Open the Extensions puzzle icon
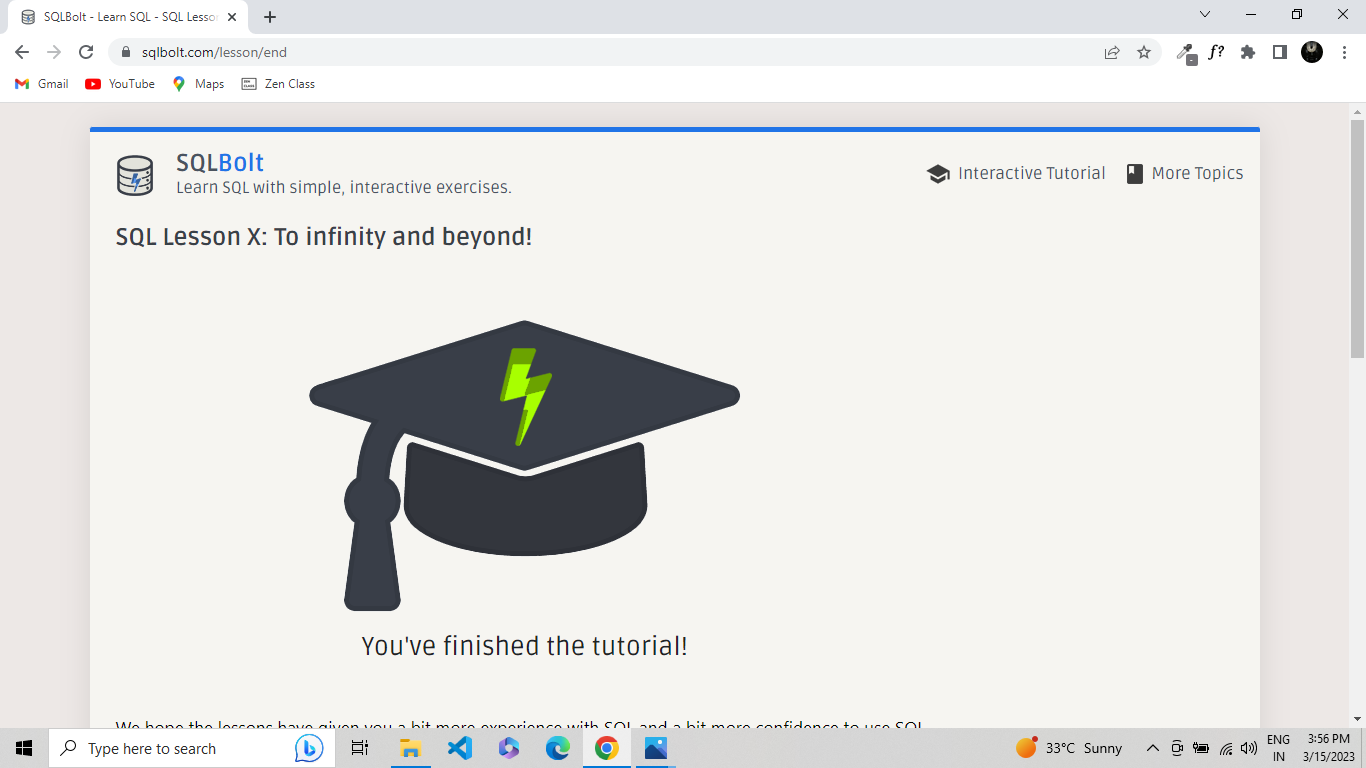This screenshot has width=1366, height=768. coord(1248,52)
